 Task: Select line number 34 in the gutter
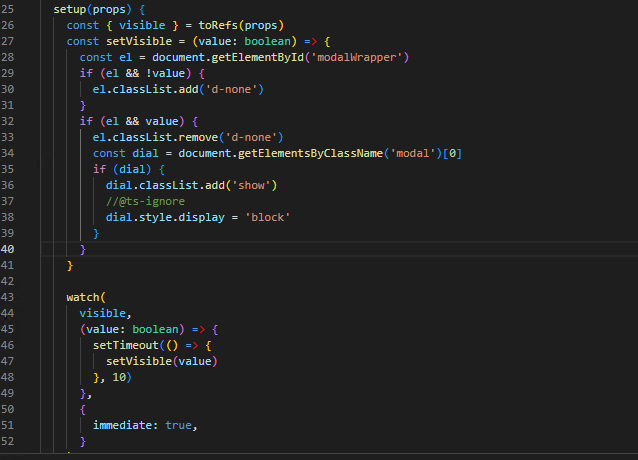pyautogui.click(x=7, y=153)
